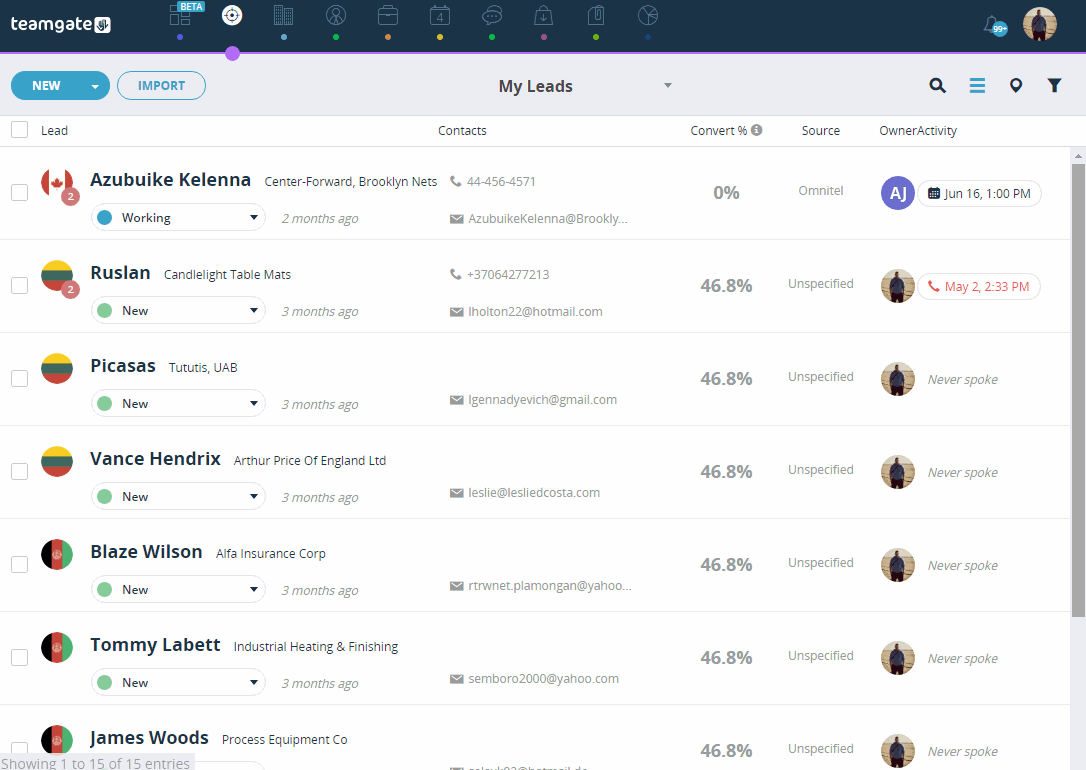The width and height of the screenshot is (1086, 770).
Task: Click the vertical scrollbar of leads list
Action: coord(1078,390)
